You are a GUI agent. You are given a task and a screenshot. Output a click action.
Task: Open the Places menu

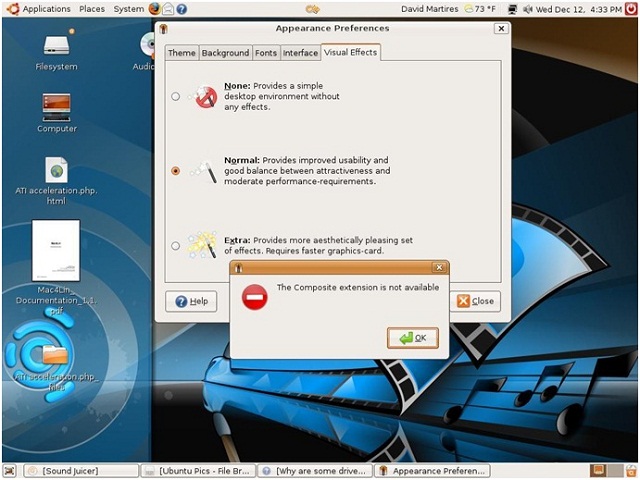pyautogui.click(x=92, y=9)
